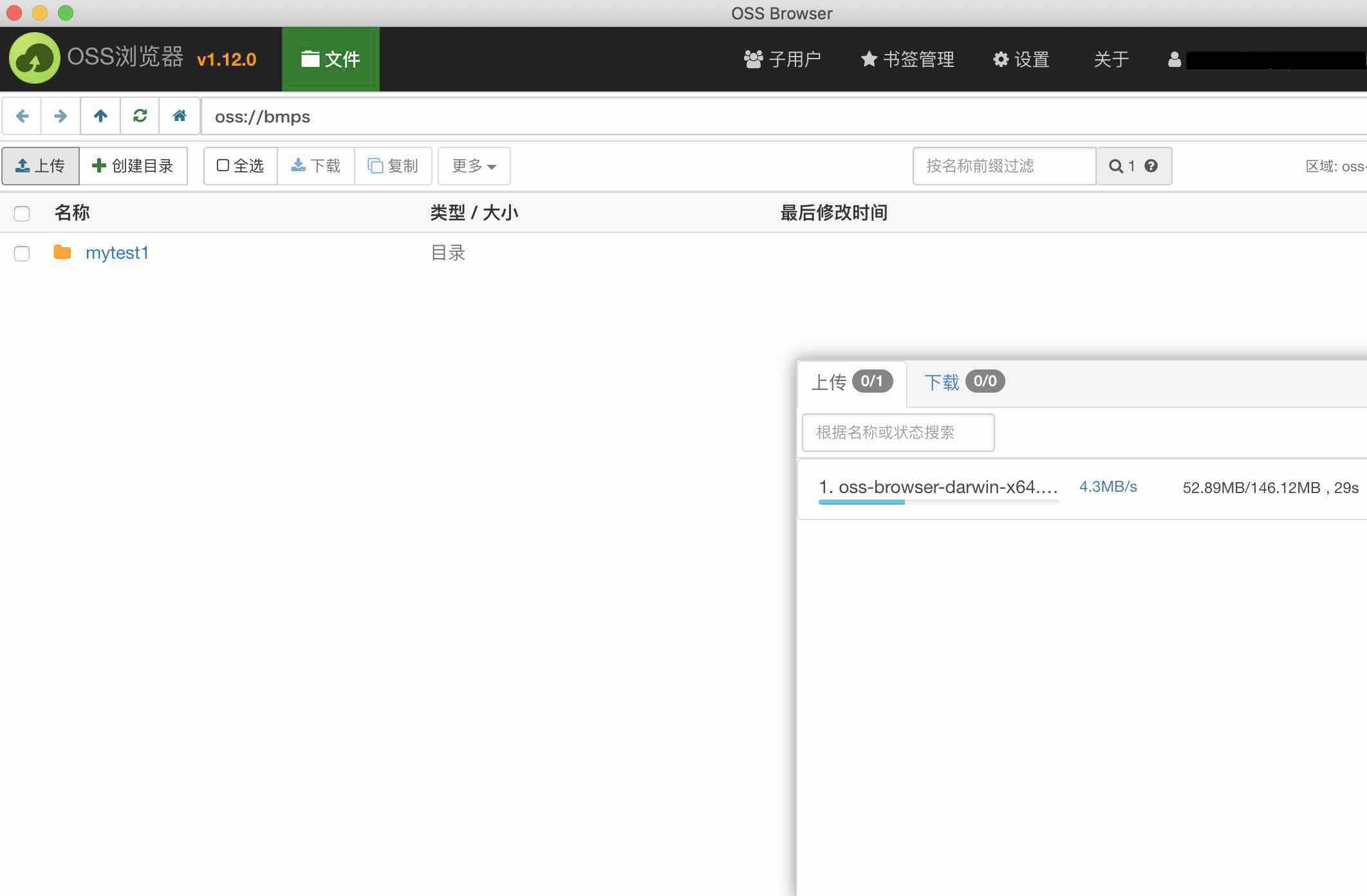Switch to 下载 transfers tab

click(964, 382)
